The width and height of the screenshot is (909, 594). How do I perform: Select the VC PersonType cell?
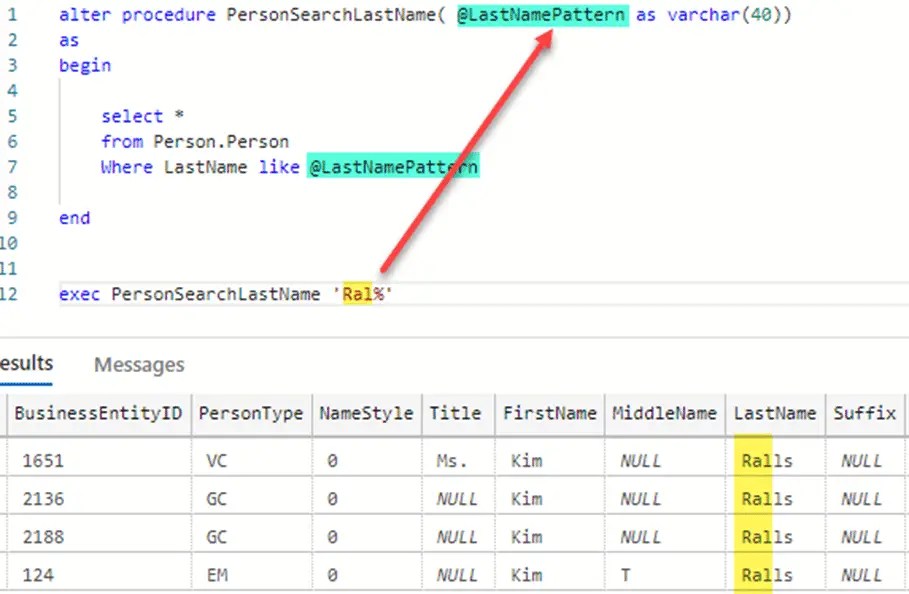point(251,461)
